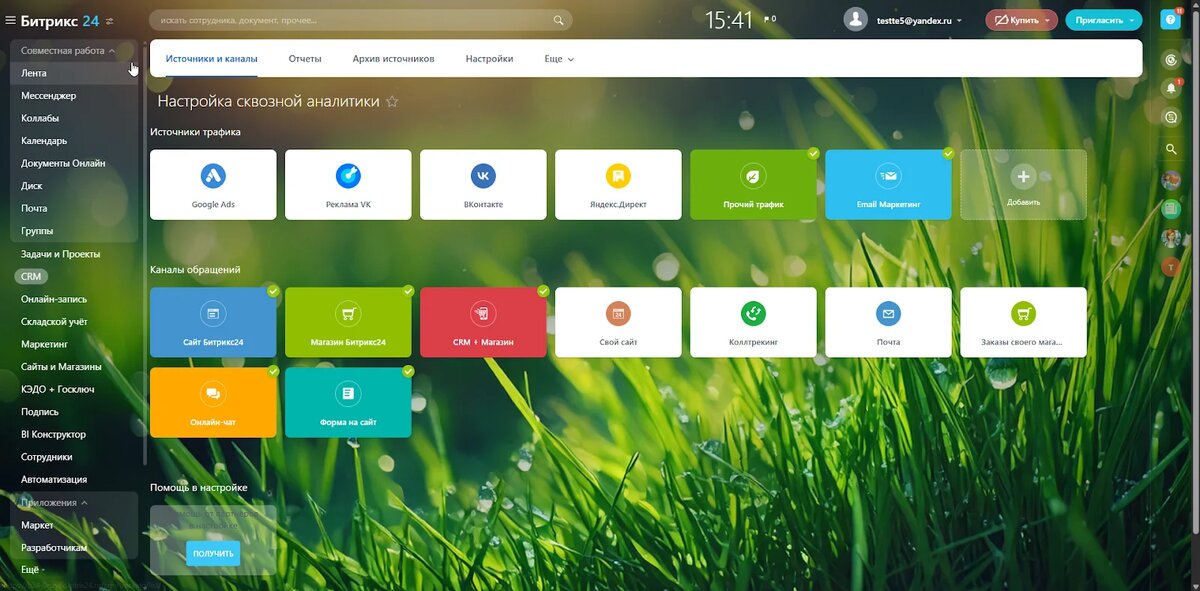Click the magnifier icon in the search field
Image resolution: width=1200 pixels, height=591 pixels.
(558, 20)
